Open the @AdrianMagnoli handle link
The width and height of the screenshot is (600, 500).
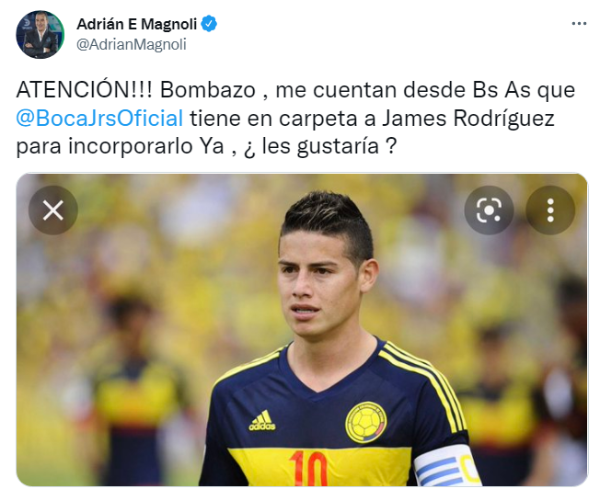(131, 44)
